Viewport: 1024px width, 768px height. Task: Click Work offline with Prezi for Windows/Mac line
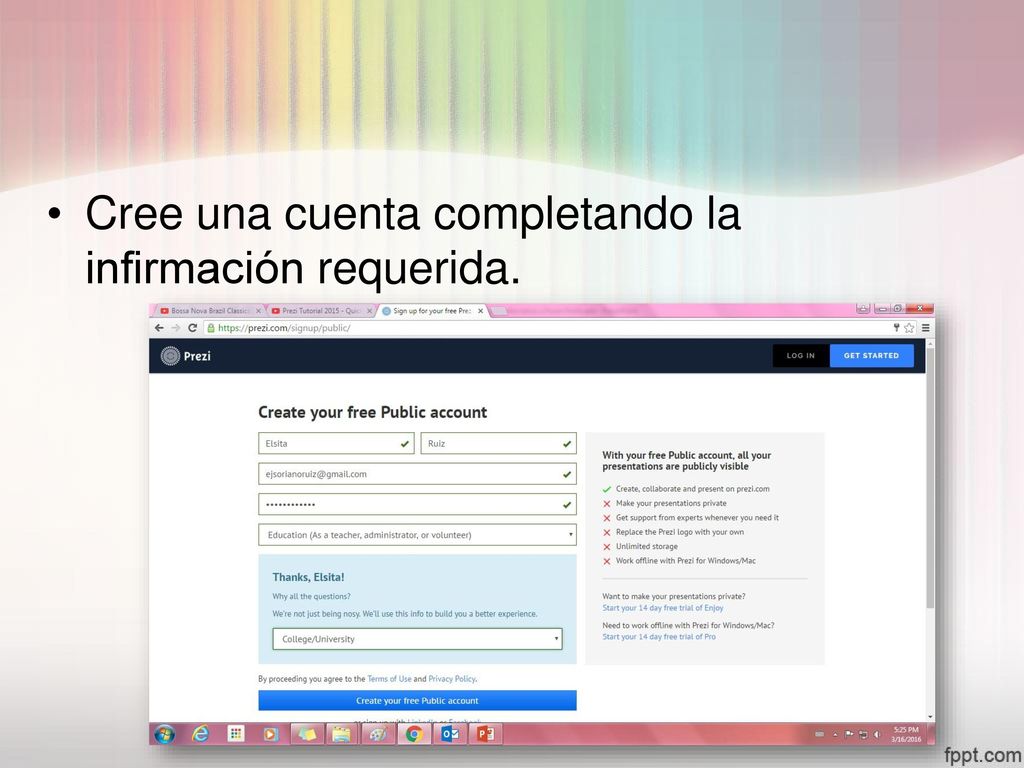(x=686, y=561)
